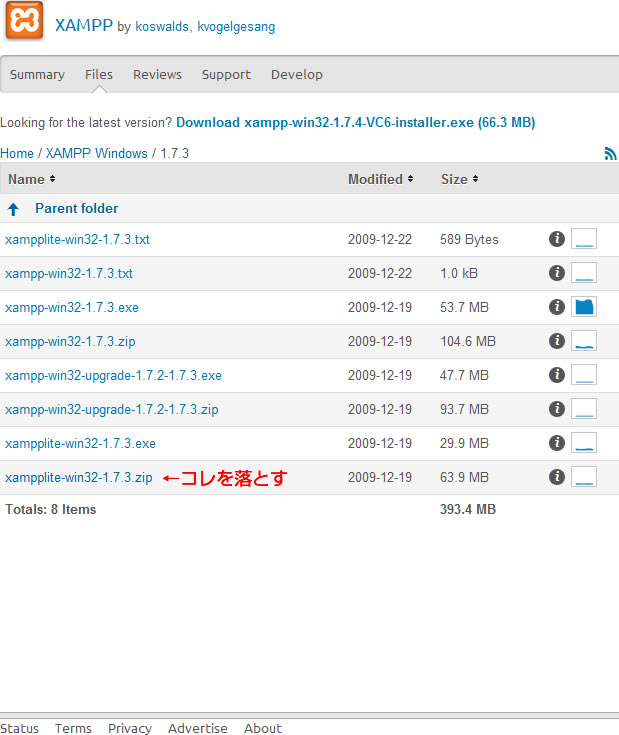Download xampplite-win32-1.7.3.exe file
Screen dimensions: 619x735
pos(80,443)
